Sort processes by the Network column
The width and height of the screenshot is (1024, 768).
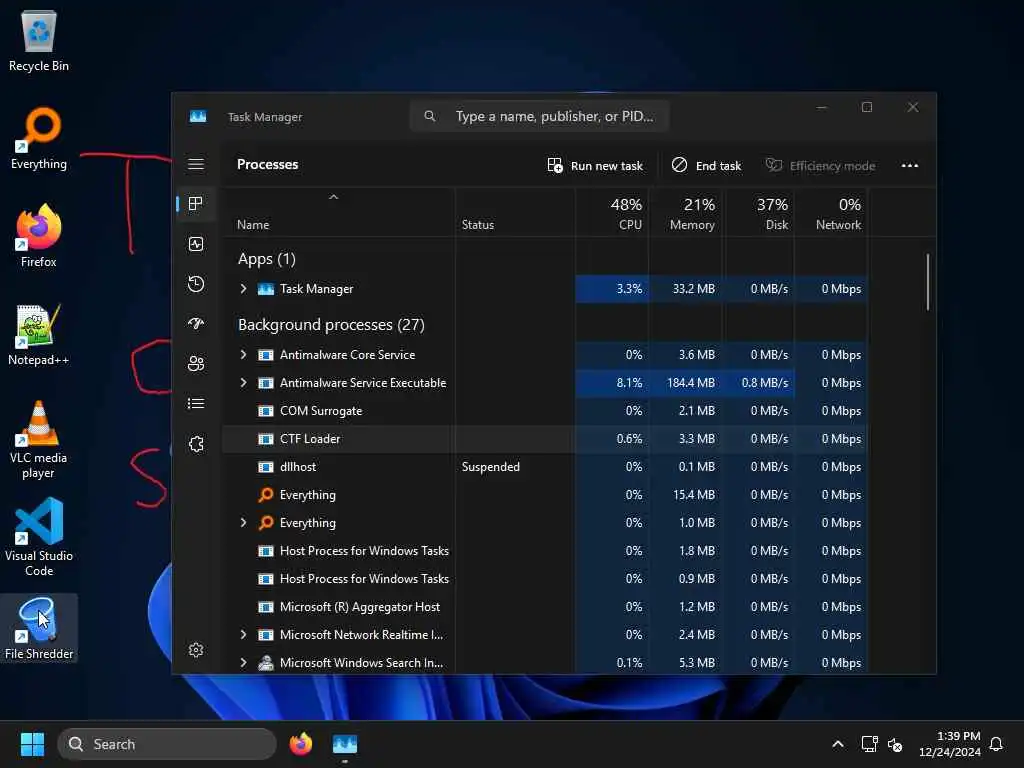[831, 214]
